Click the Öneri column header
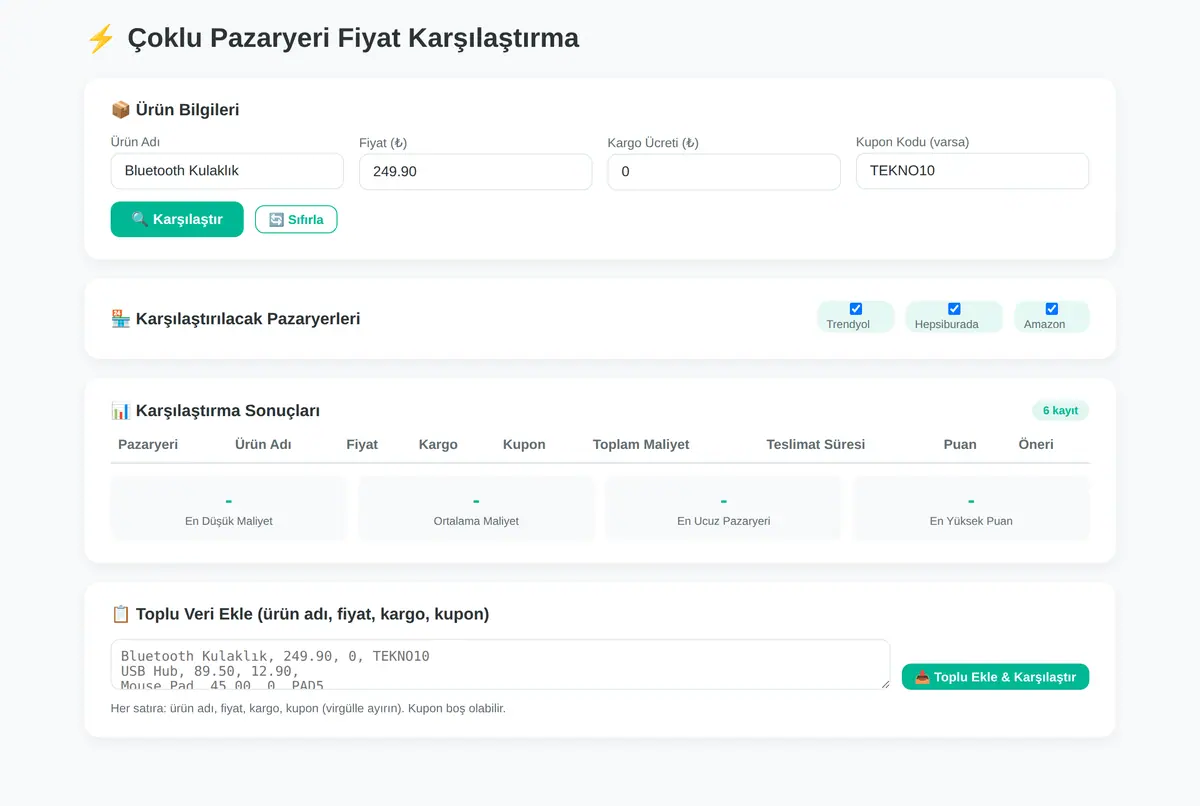Image resolution: width=1200 pixels, height=806 pixels. tap(1036, 444)
